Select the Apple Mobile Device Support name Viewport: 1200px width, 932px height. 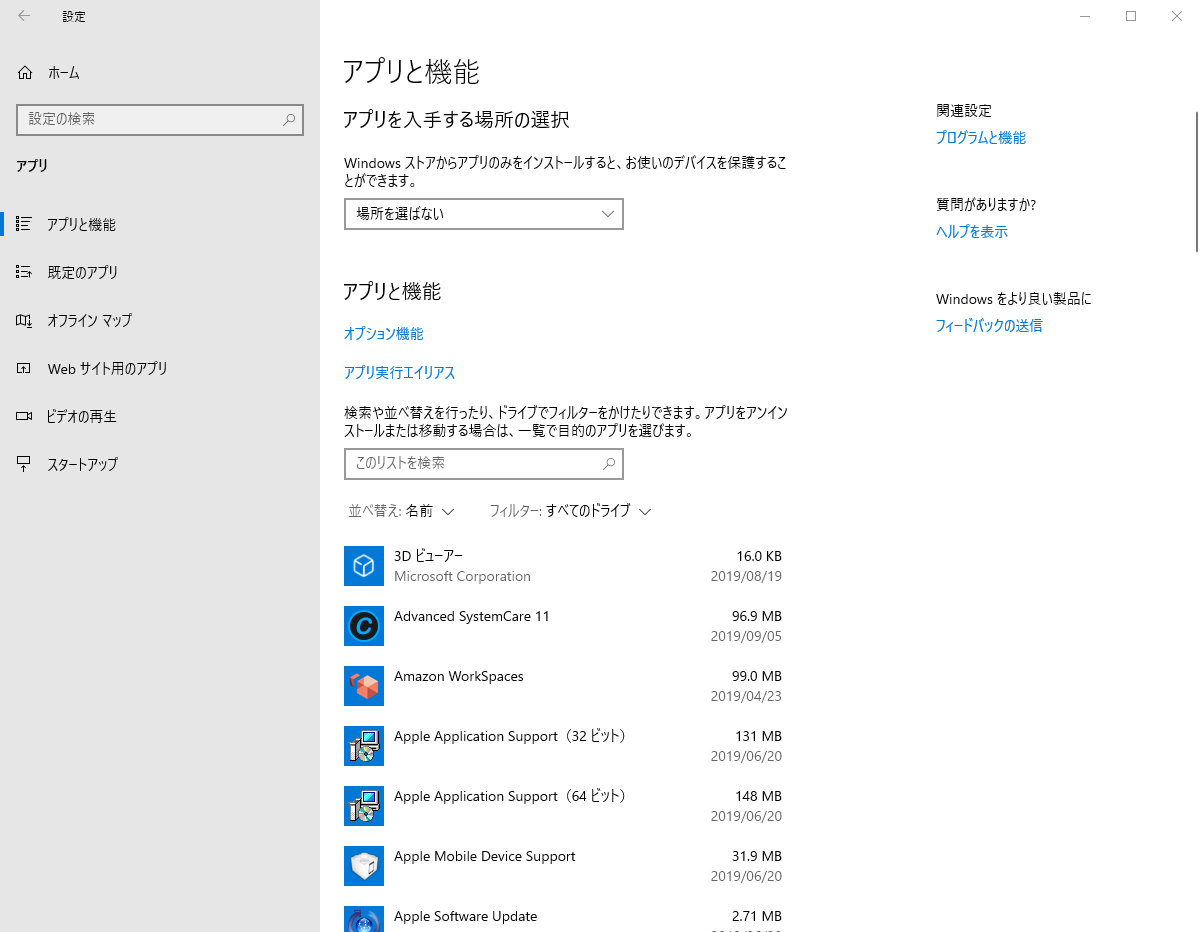coord(485,856)
